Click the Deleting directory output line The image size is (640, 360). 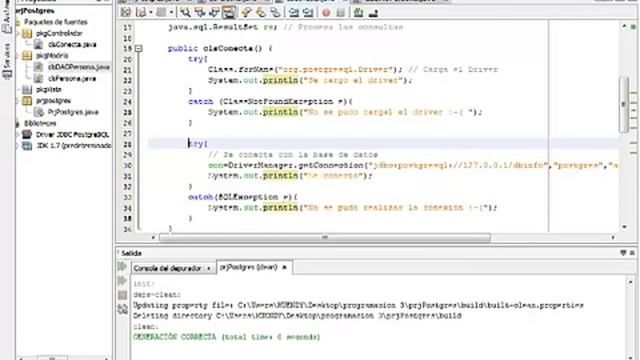pyautogui.click(x=297, y=316)
